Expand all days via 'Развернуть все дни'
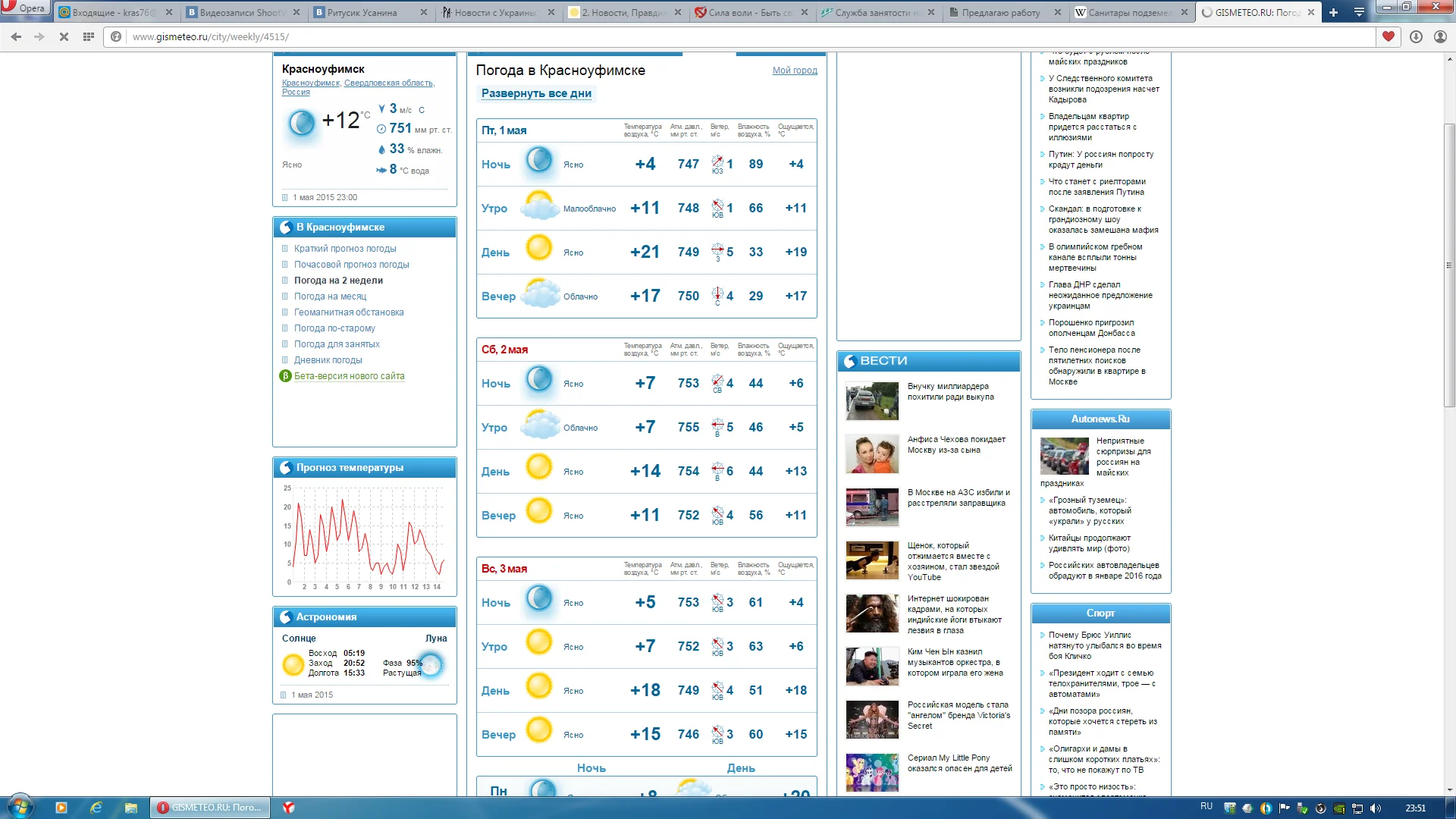 536,93
